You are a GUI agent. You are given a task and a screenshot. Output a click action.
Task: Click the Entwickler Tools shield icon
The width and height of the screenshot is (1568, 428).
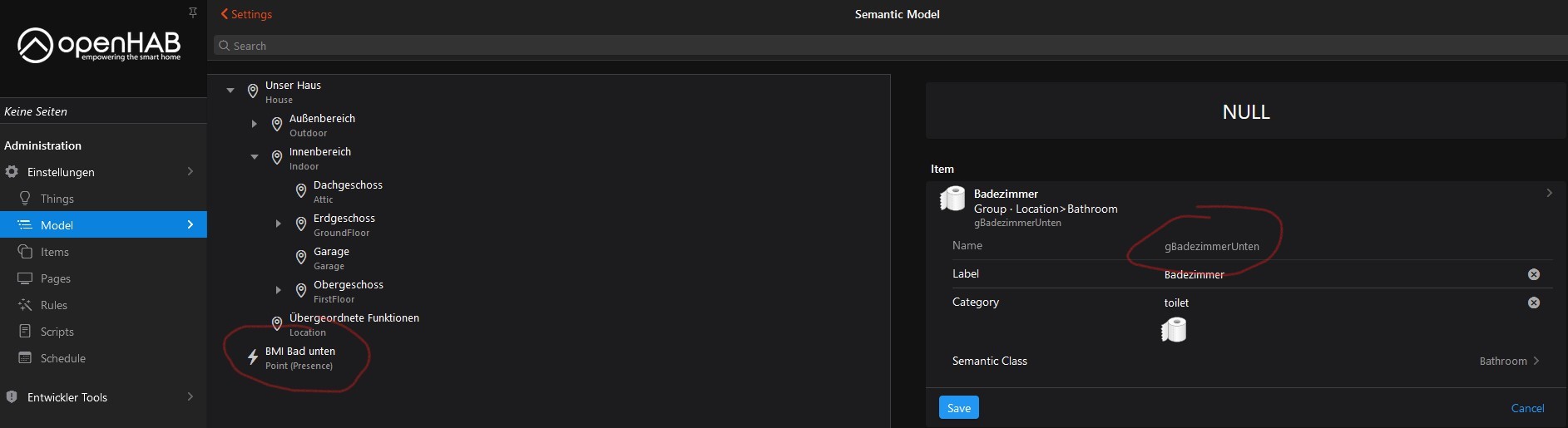12,397
